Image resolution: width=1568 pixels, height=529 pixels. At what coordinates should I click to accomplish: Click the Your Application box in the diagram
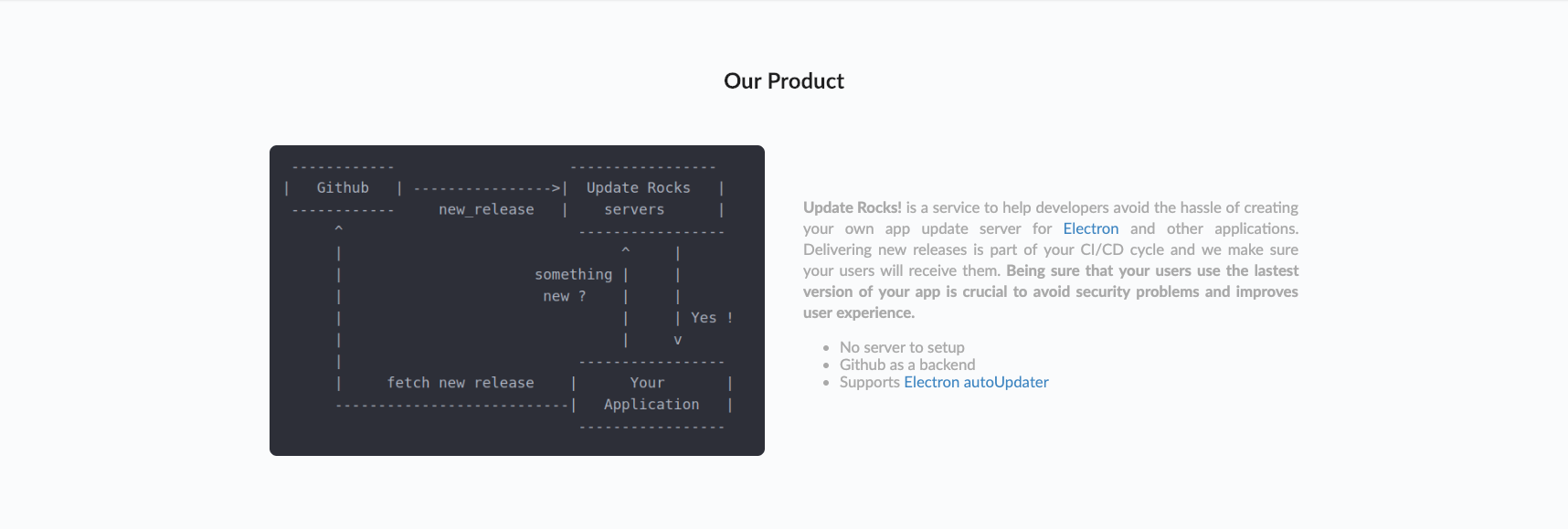point(652,394)
